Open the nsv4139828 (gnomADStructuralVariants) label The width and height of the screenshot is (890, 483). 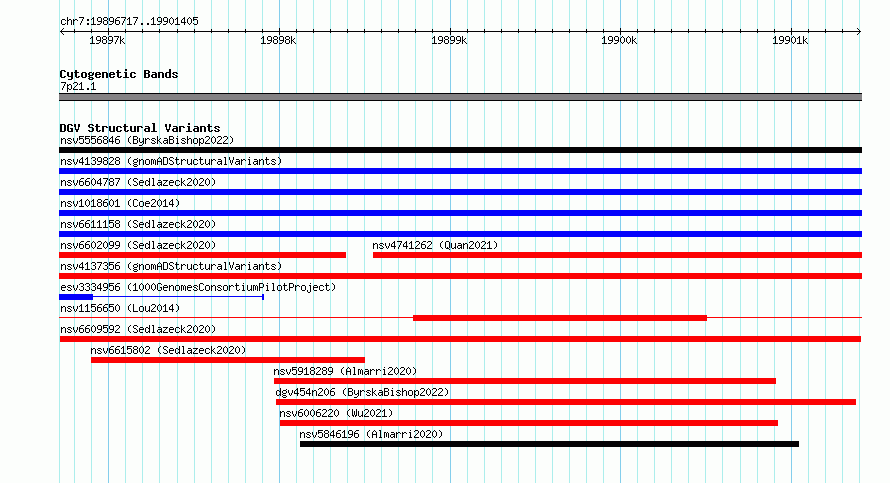(x=171, y=161)
